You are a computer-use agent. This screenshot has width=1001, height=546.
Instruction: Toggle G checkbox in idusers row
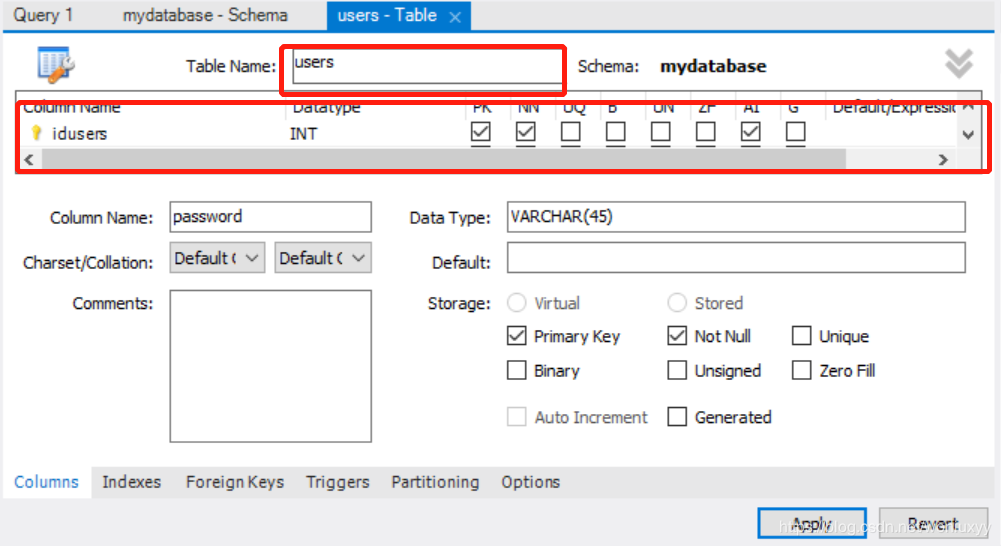(795, 132)
